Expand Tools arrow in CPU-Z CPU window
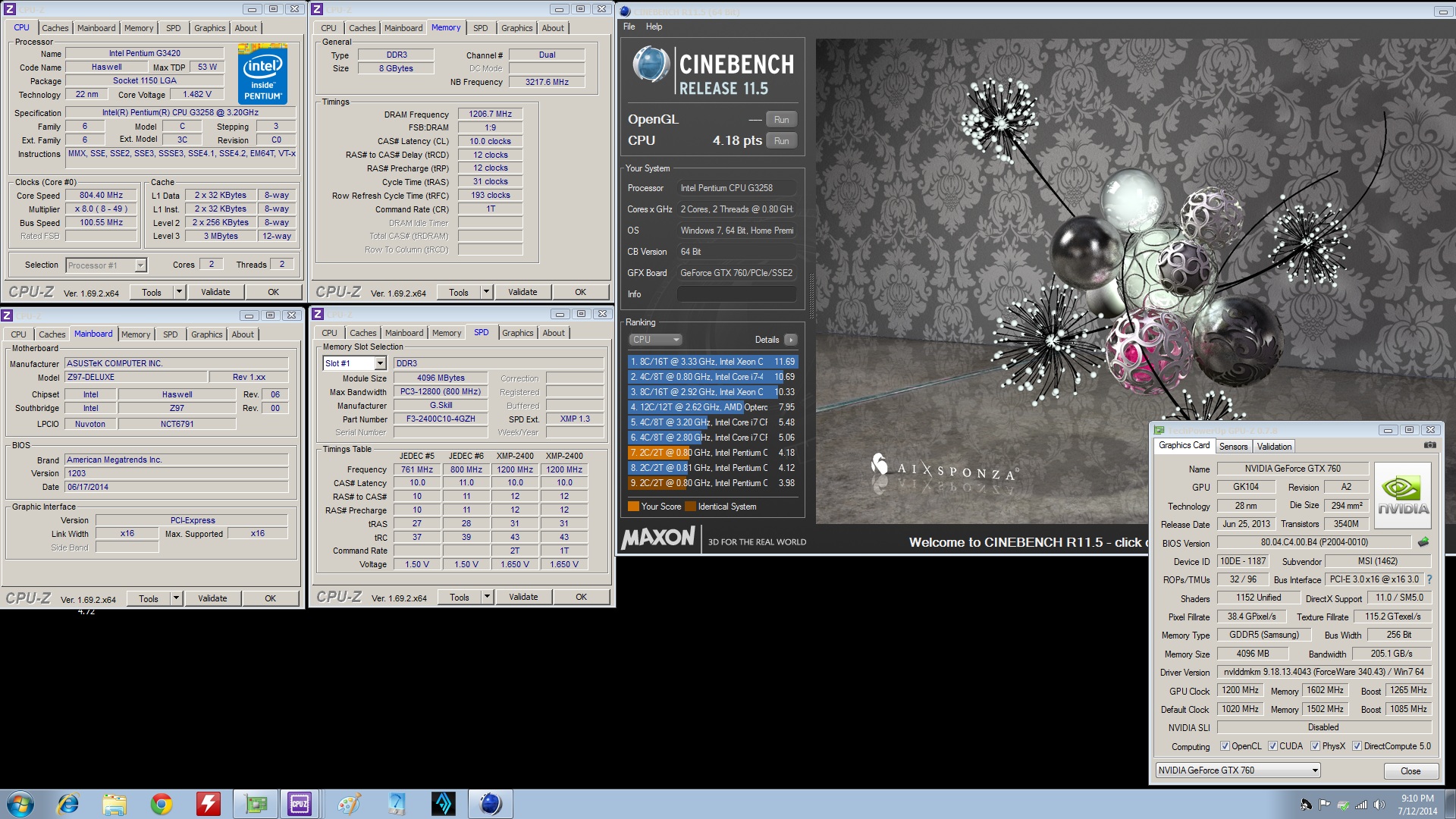1456x819 pixels. pos(180,292)
